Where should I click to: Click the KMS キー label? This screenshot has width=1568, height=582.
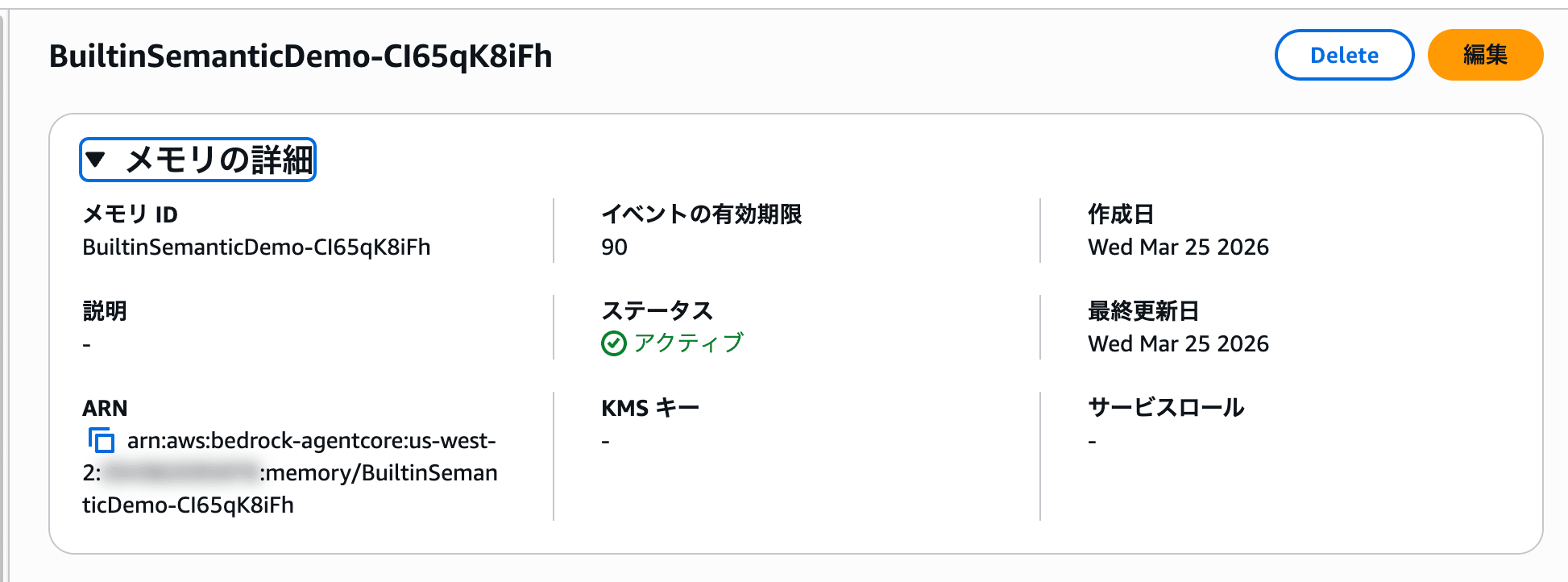tap(649, 408)
